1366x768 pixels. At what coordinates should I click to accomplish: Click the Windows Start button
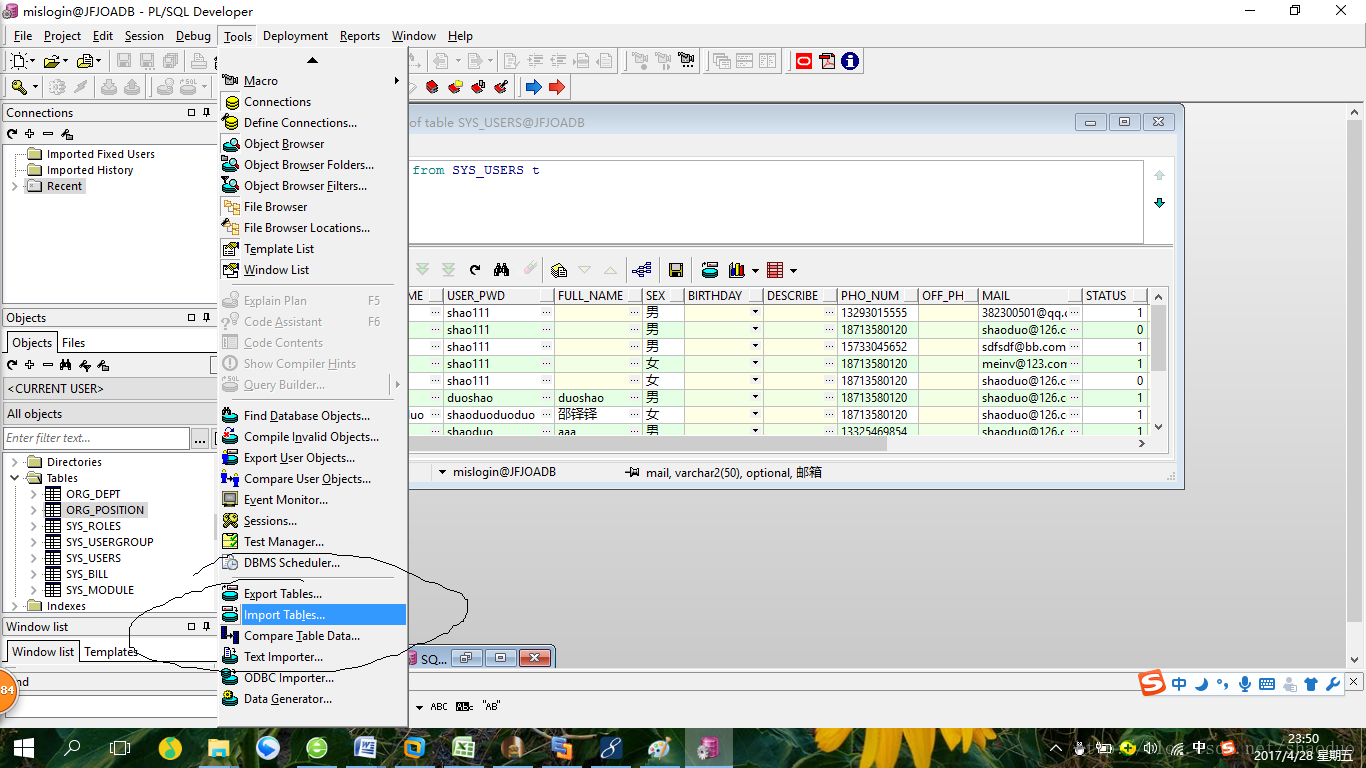click(x=24, y=747)
